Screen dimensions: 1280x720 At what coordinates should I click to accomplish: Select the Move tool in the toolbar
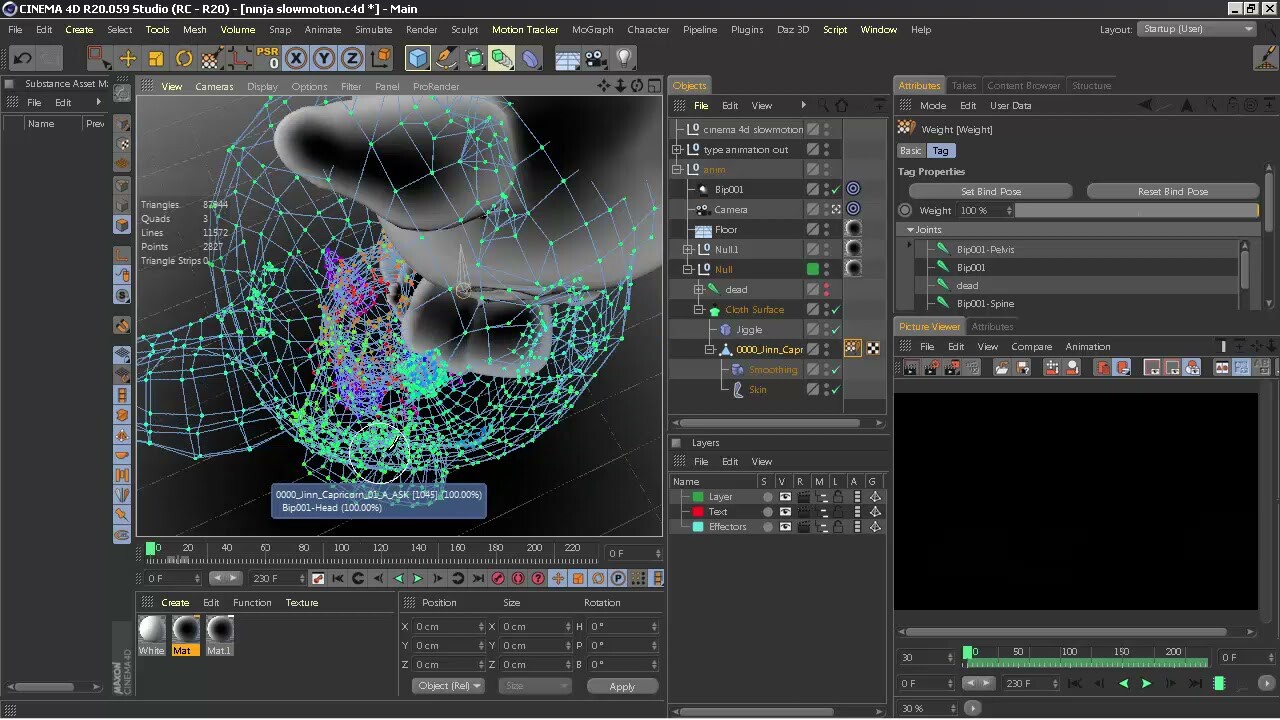[x=128, y=58]
